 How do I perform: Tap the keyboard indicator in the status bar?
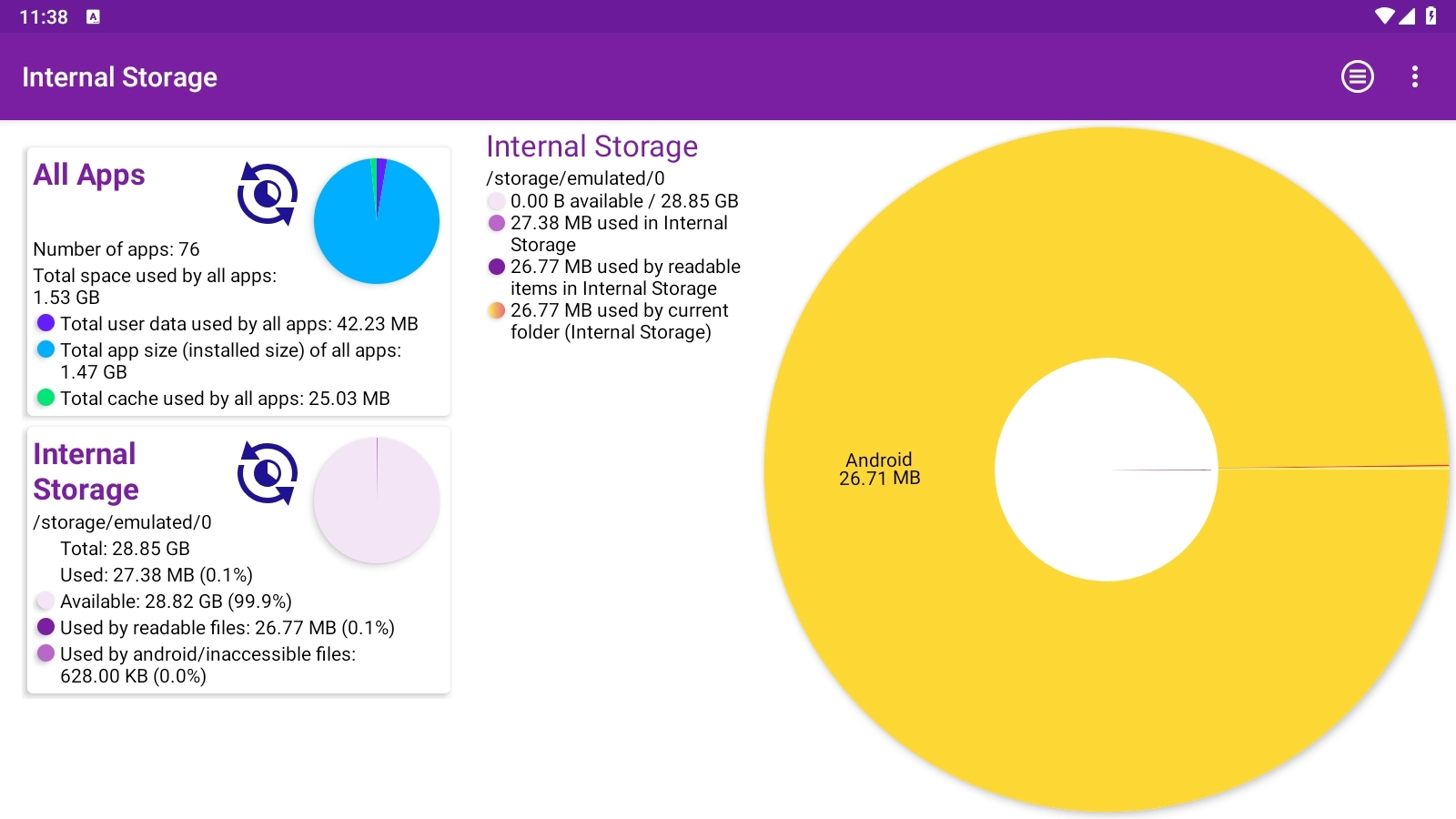(x=94, y=15)
